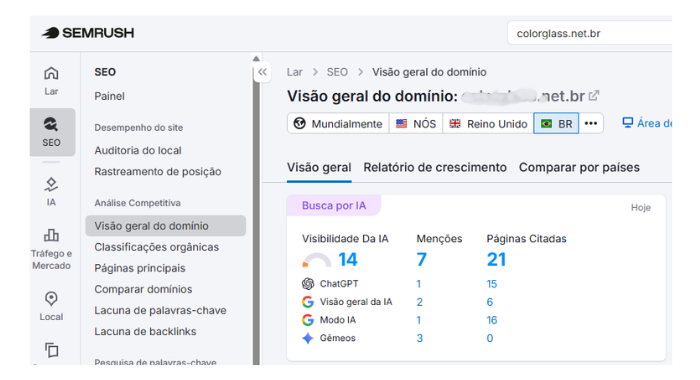
Task: Click the scrollbar up arrow in menu
Action: pyautogui.click(x=256, y=58)
